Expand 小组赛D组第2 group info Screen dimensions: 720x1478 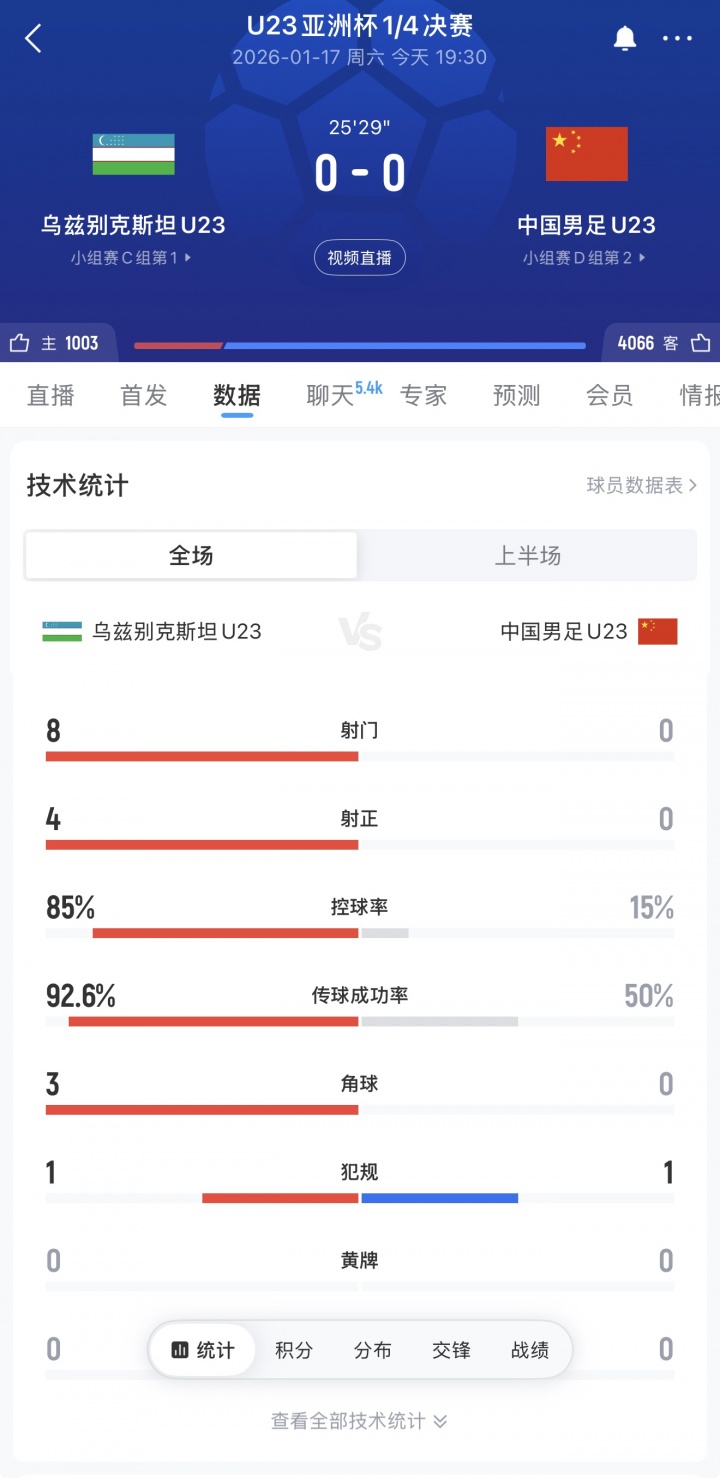click(585, 258)
